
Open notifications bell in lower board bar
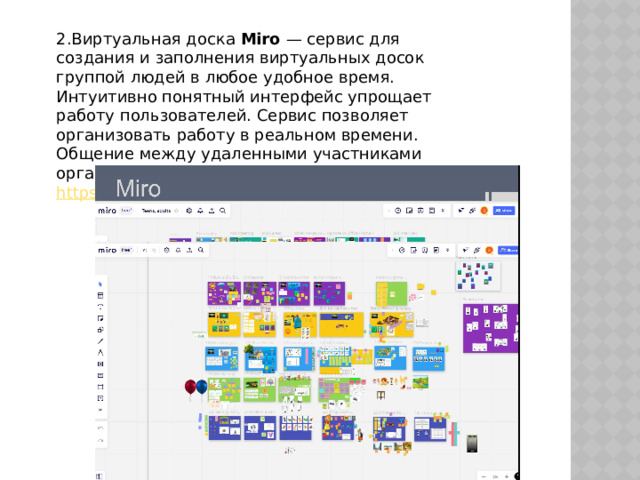coord(178,250)
